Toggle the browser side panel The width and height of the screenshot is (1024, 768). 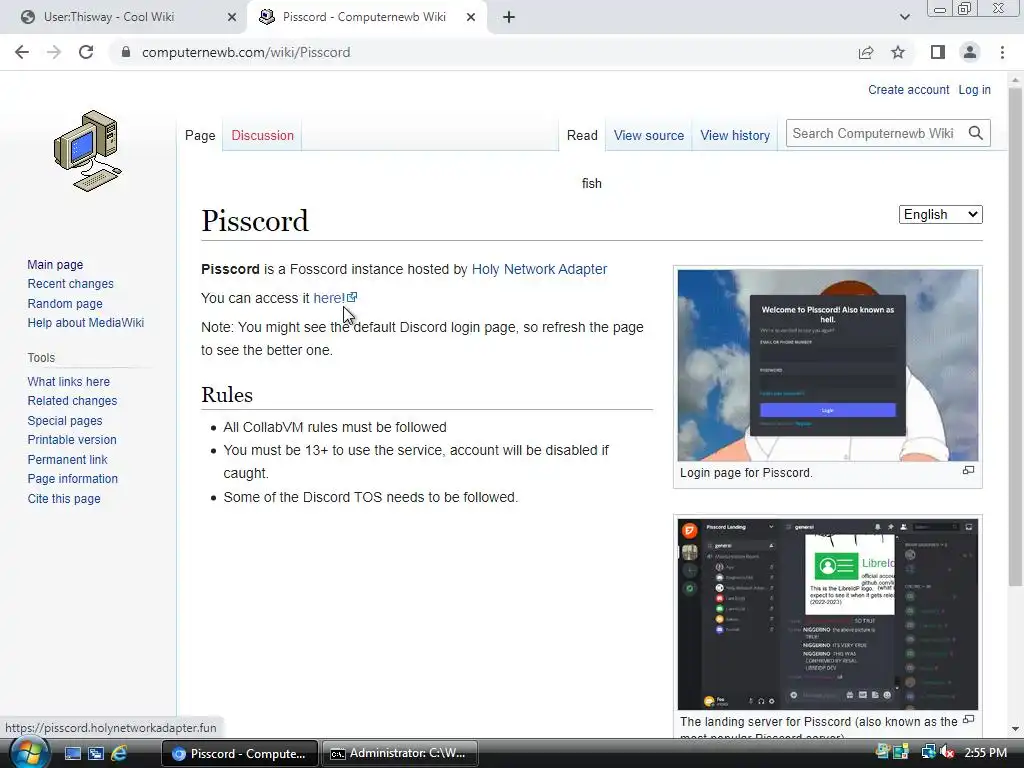[x=938, y=52]
